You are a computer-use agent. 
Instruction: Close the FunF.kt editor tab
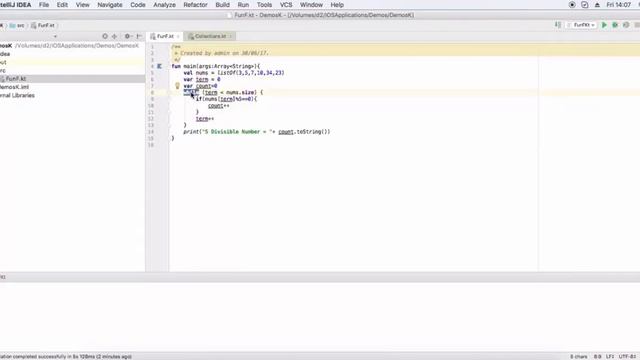[x=178, y=36]
